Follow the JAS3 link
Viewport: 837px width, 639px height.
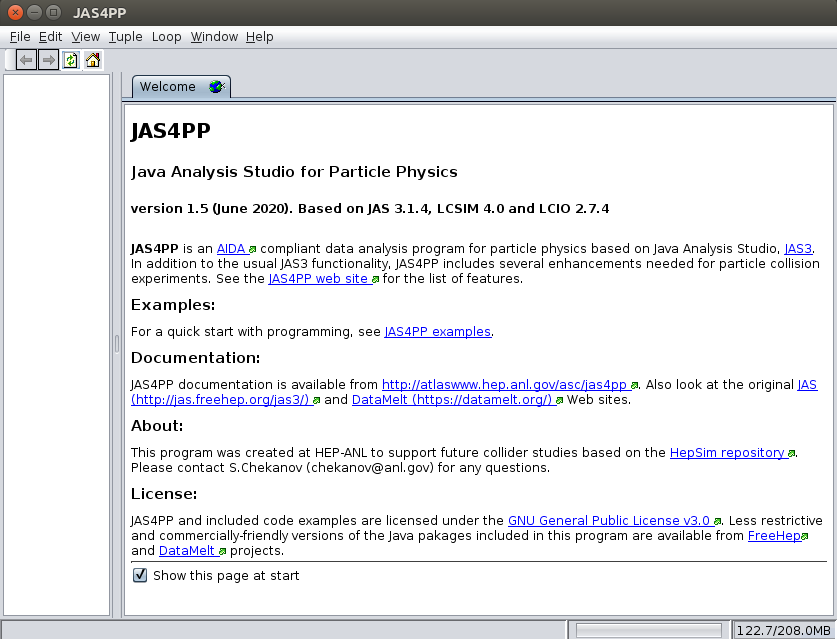(x=798, y=249)
